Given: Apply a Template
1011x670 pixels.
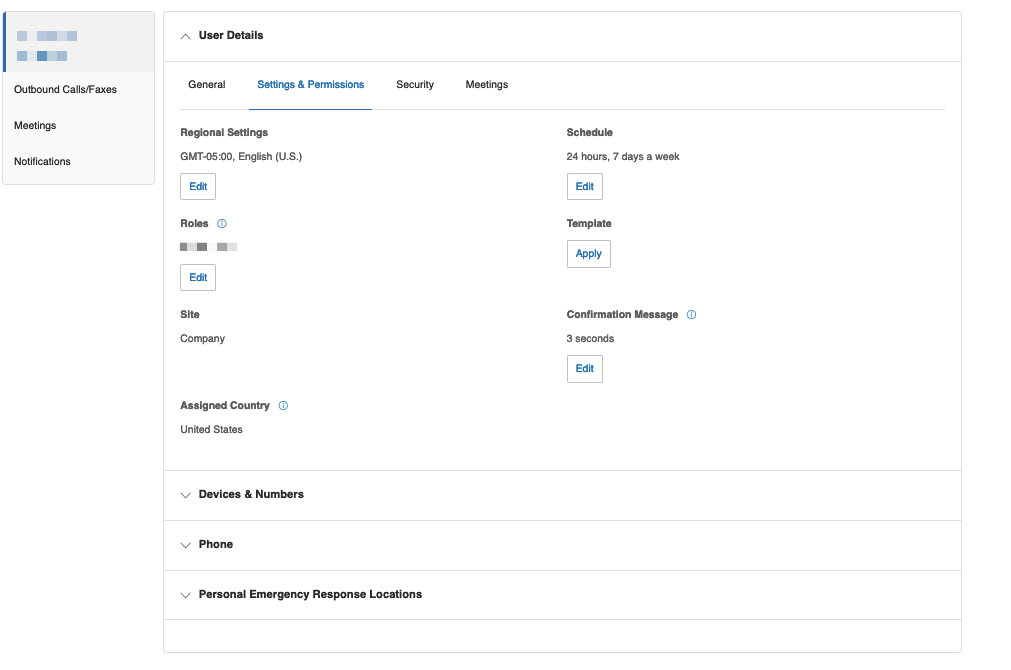Looking at the screenshot, I should 589,254.
